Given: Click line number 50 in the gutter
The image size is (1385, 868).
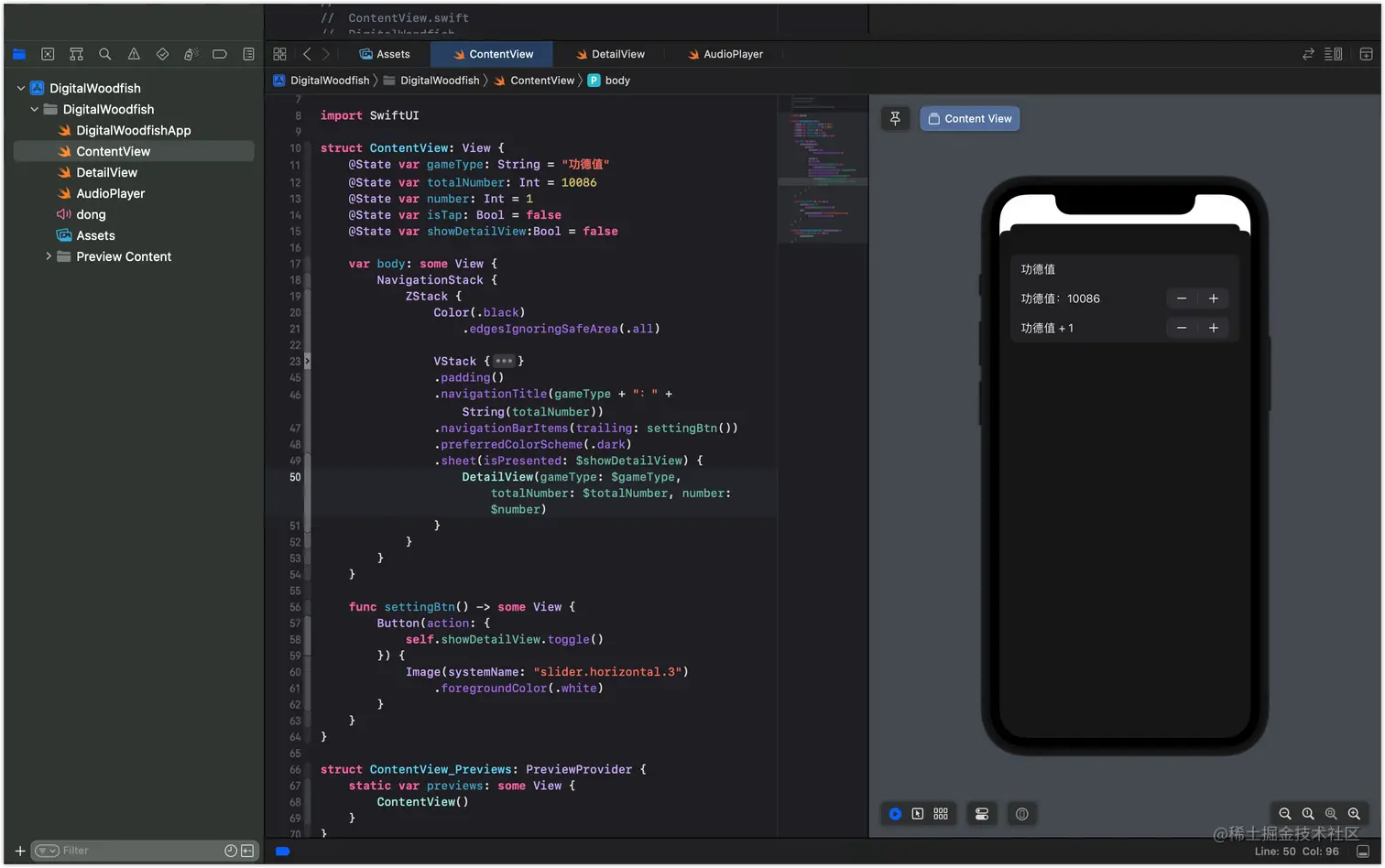Looking at the screenshot, I should tap(295, 477).
